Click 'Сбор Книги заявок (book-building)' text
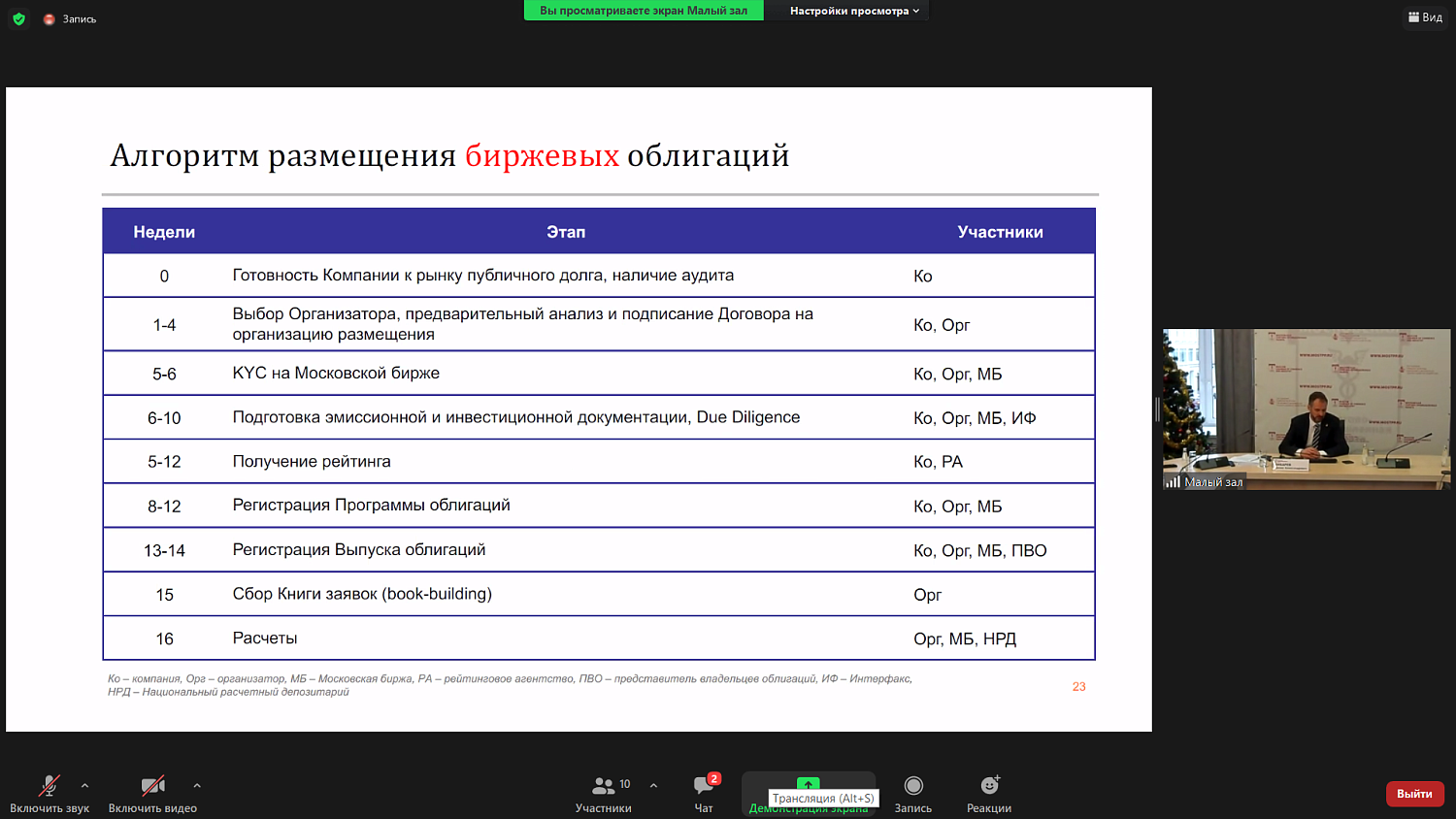The height and width of the screenshot is (819, 1456). click(x=362, y=594)
